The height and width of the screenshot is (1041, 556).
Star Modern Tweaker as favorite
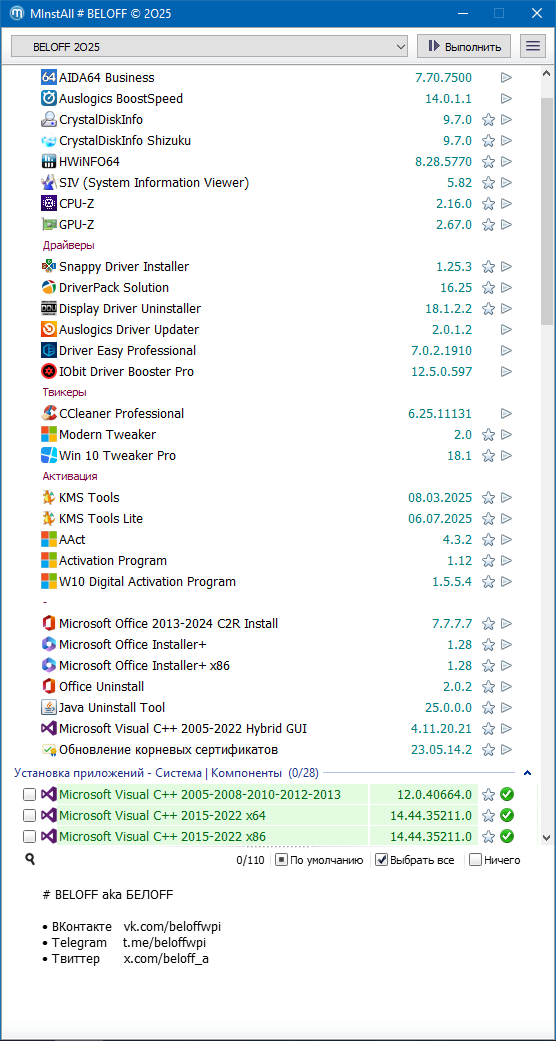[488, 435]
